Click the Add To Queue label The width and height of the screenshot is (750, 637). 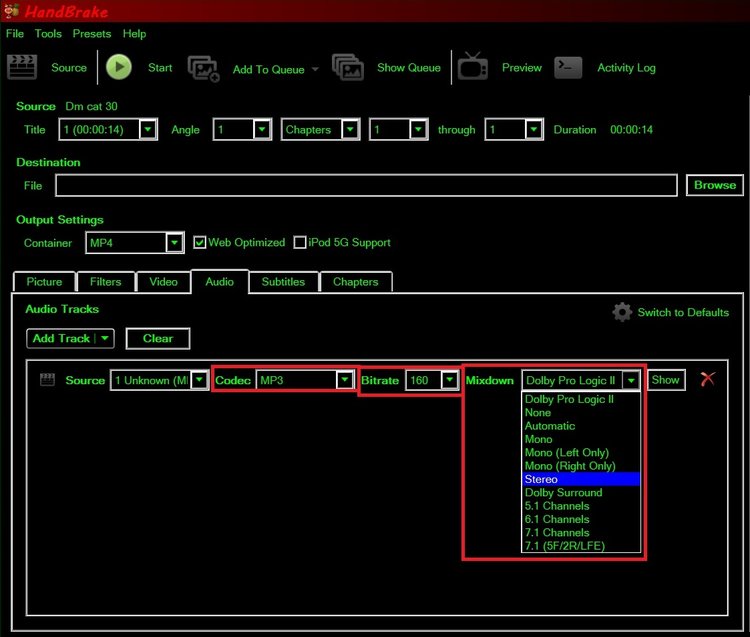pyautogui.click(x=268, y=70)
